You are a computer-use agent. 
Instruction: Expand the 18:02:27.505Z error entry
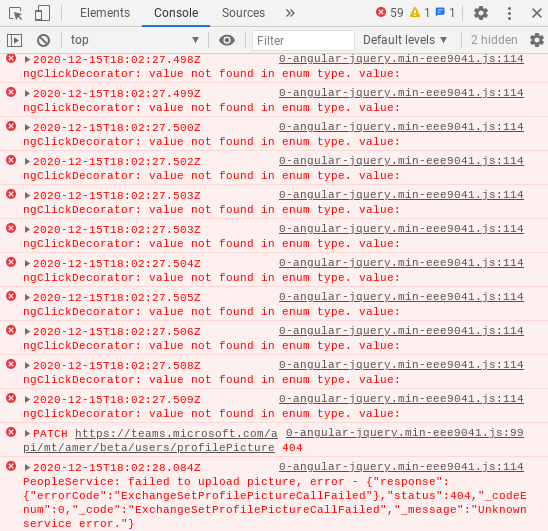click(x=27, y=297)
